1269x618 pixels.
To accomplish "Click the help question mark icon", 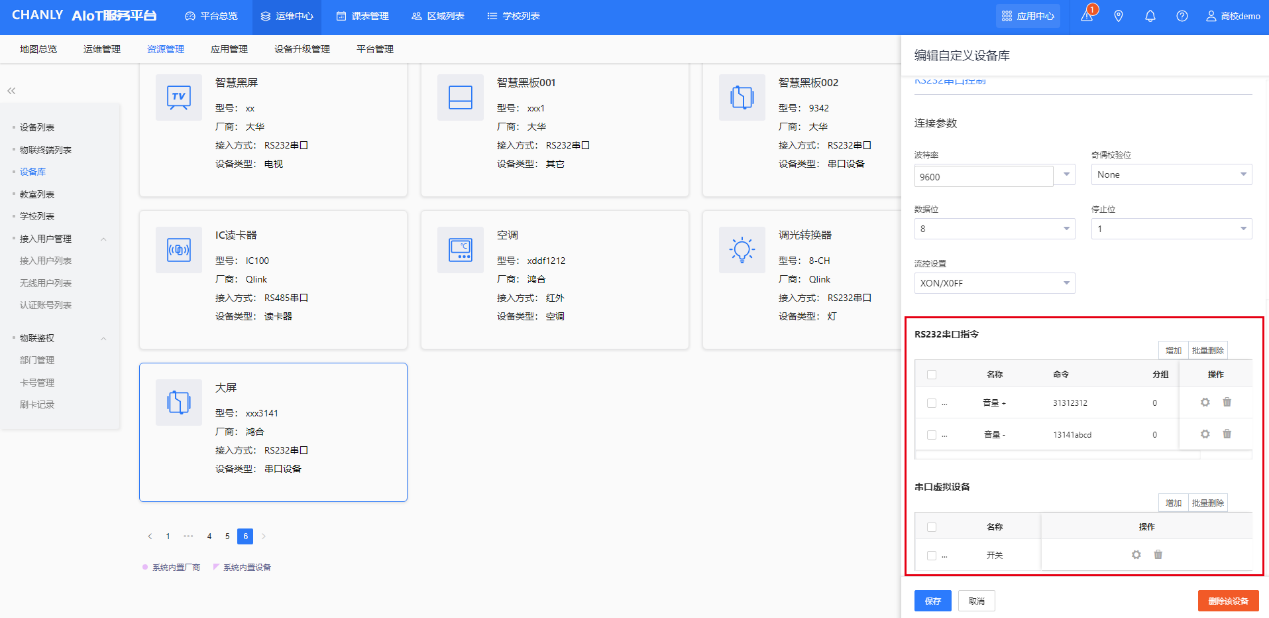I will point(1182,16).
